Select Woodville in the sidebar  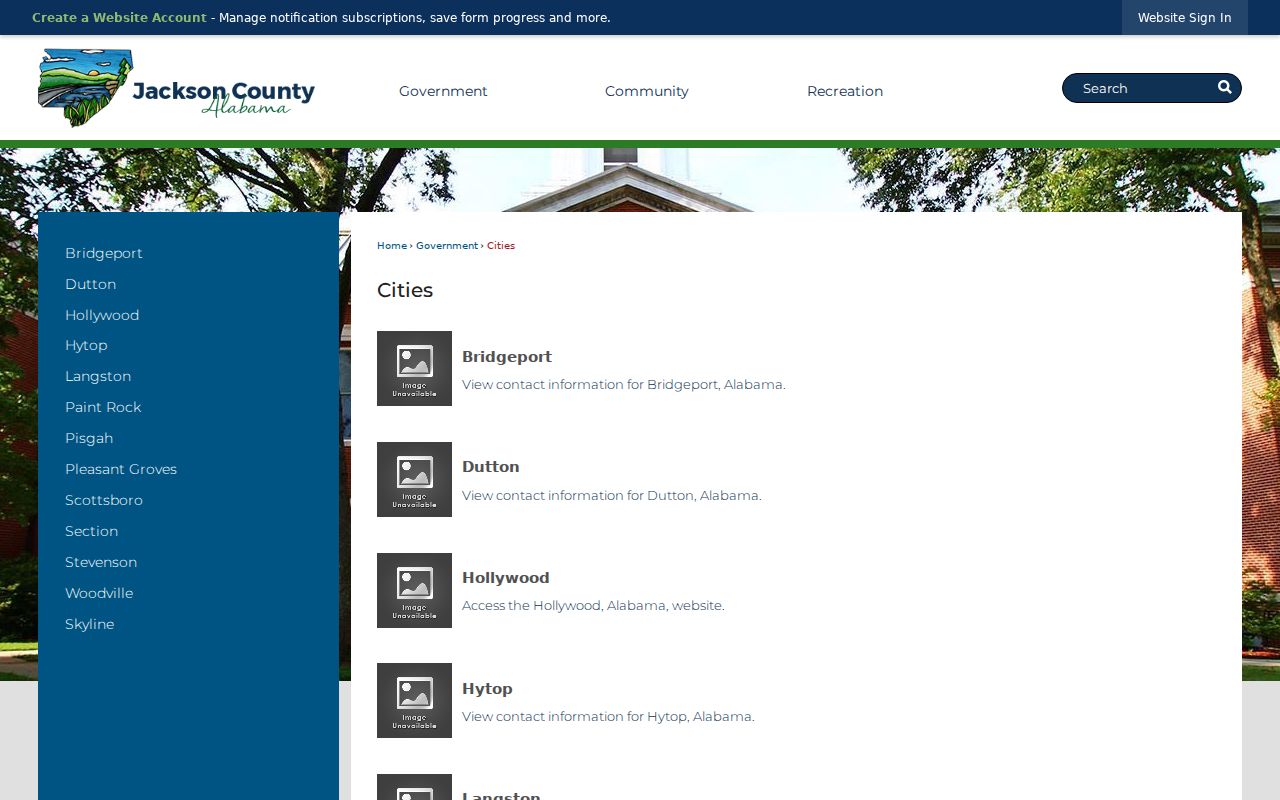coord(99,593)
